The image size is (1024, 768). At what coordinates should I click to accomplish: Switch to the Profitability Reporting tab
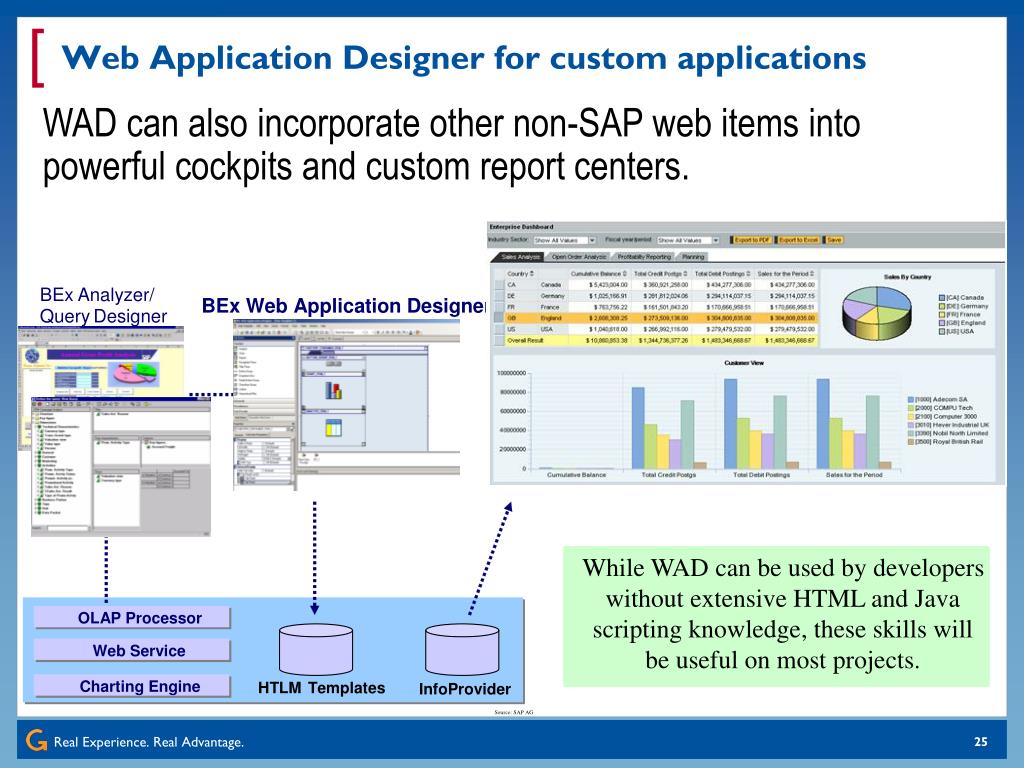pos(644,257)
